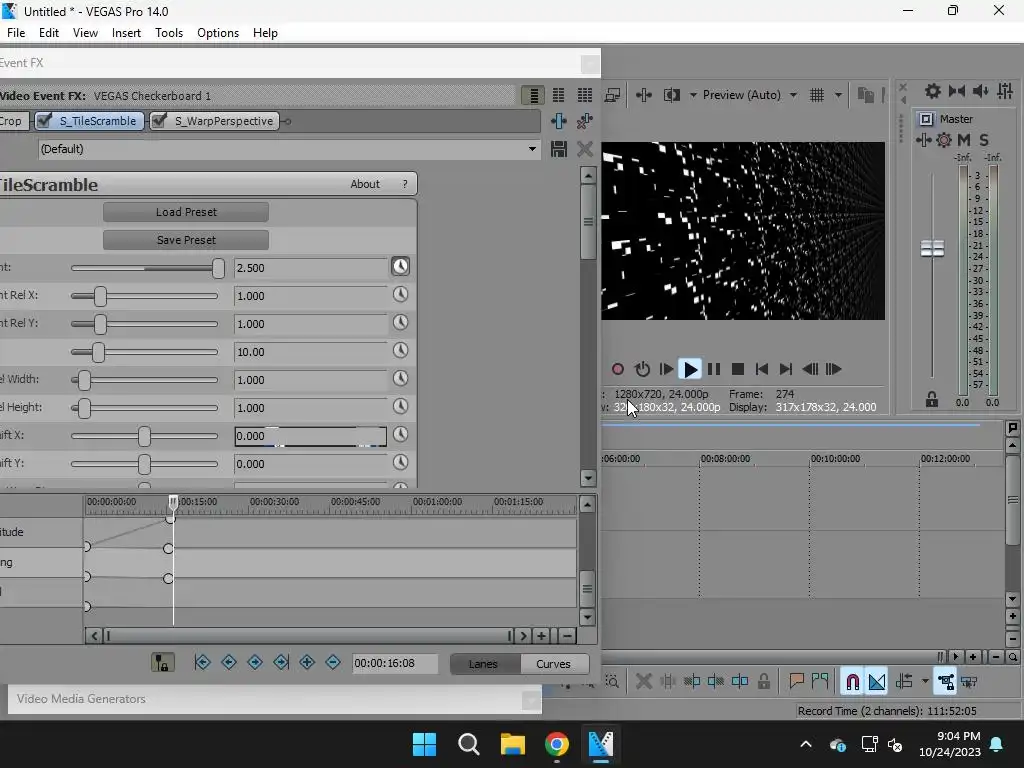
Task: Click the Load Preset button
Action: tap(186, 212)
